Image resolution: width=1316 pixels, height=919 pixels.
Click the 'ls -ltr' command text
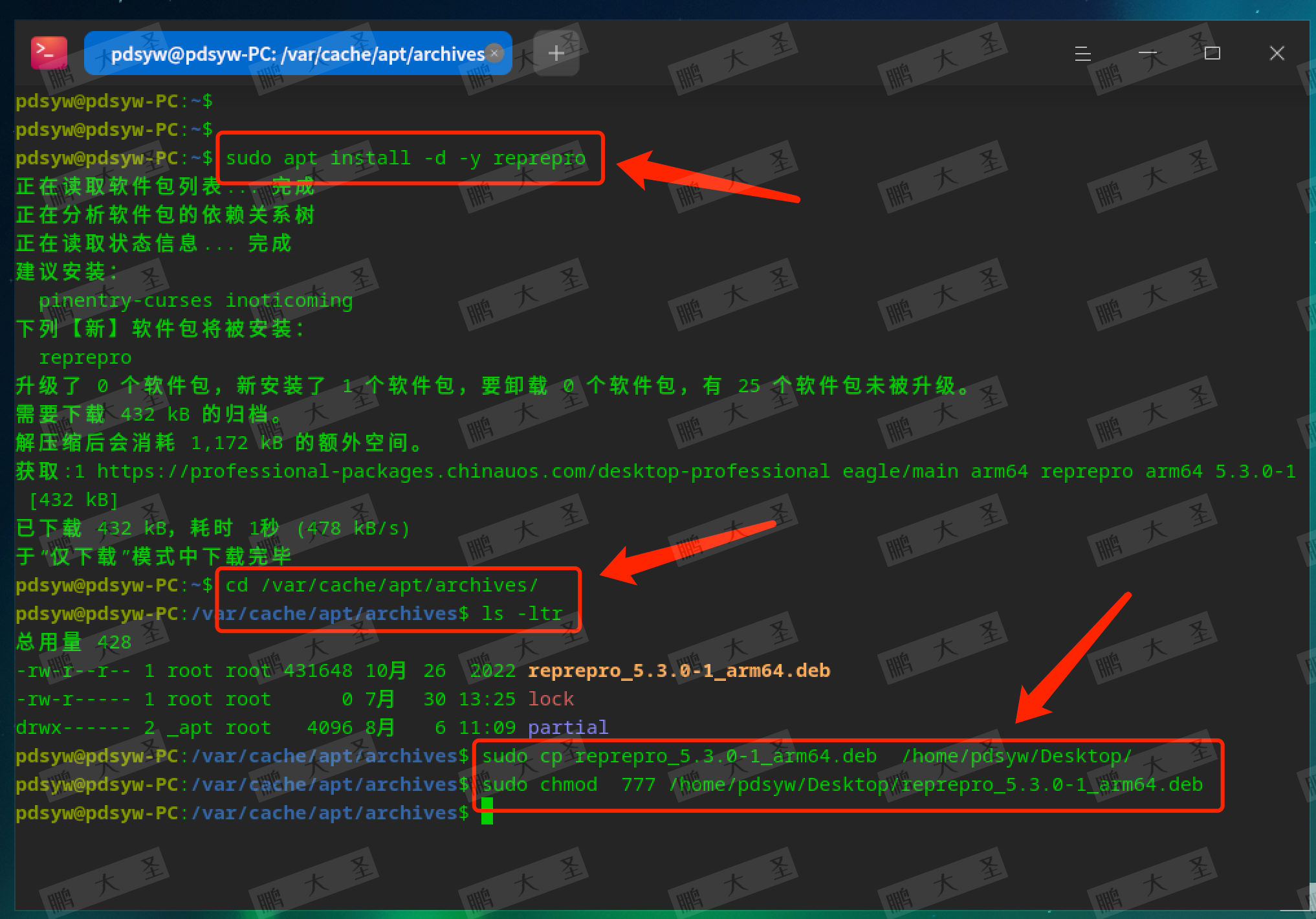tap(521, 614)
